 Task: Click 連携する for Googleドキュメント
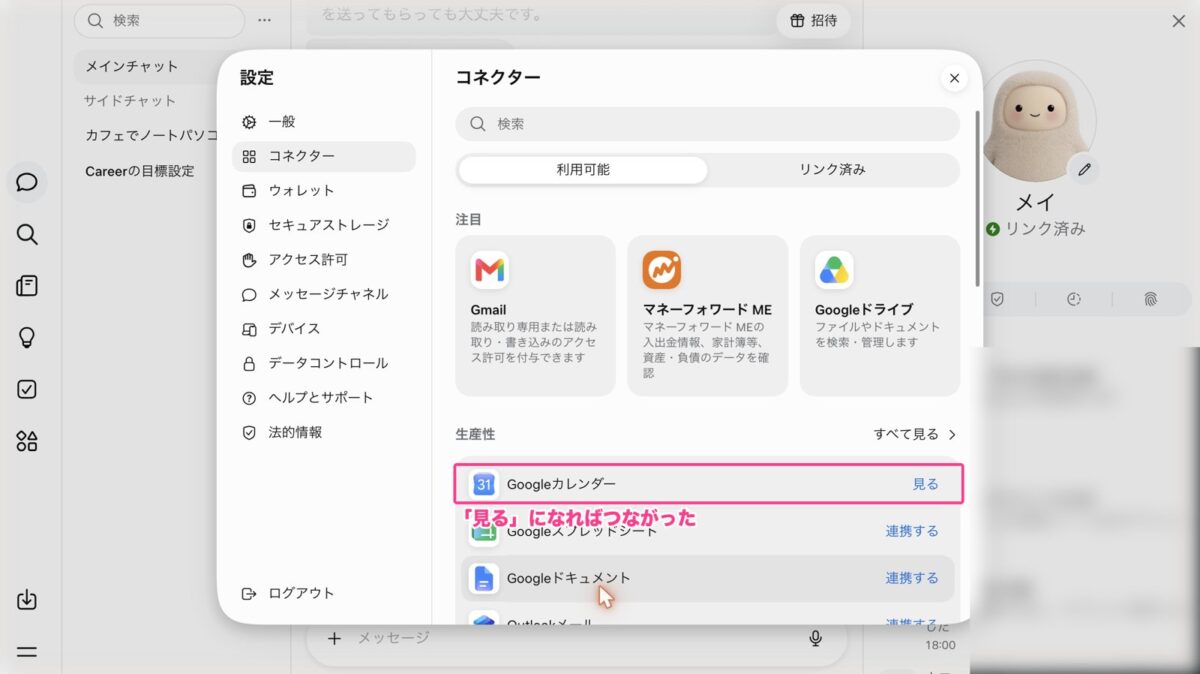tap(912, 578)
